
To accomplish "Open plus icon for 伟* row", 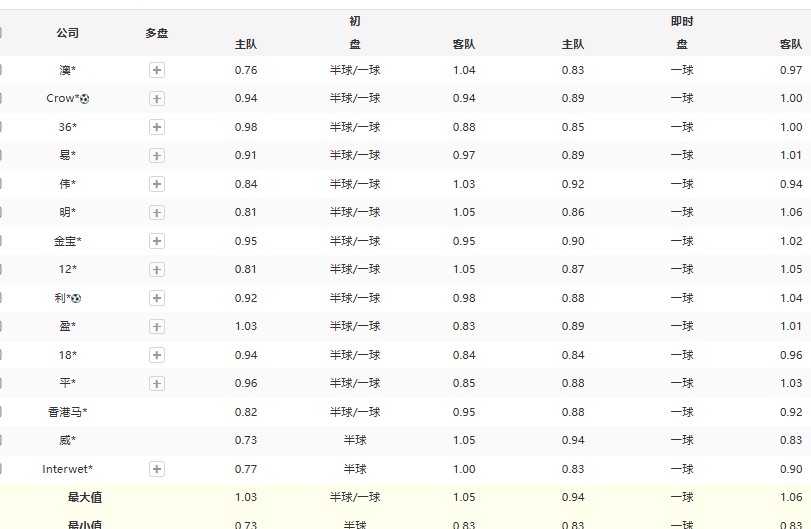I will (x=157, y=184).
